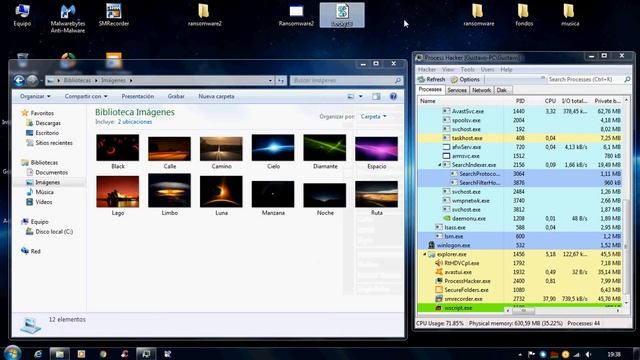Click Refresh in Process Hacker toolbar

(432, 79)
